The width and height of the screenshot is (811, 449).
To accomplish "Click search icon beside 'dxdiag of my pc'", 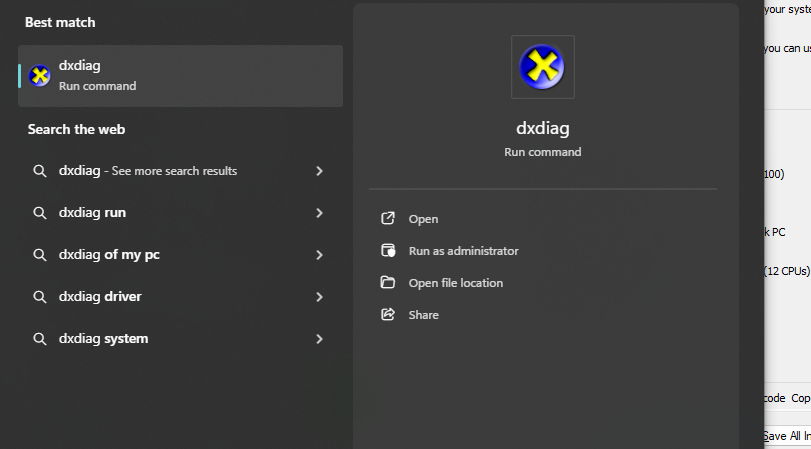I will 40,255.
